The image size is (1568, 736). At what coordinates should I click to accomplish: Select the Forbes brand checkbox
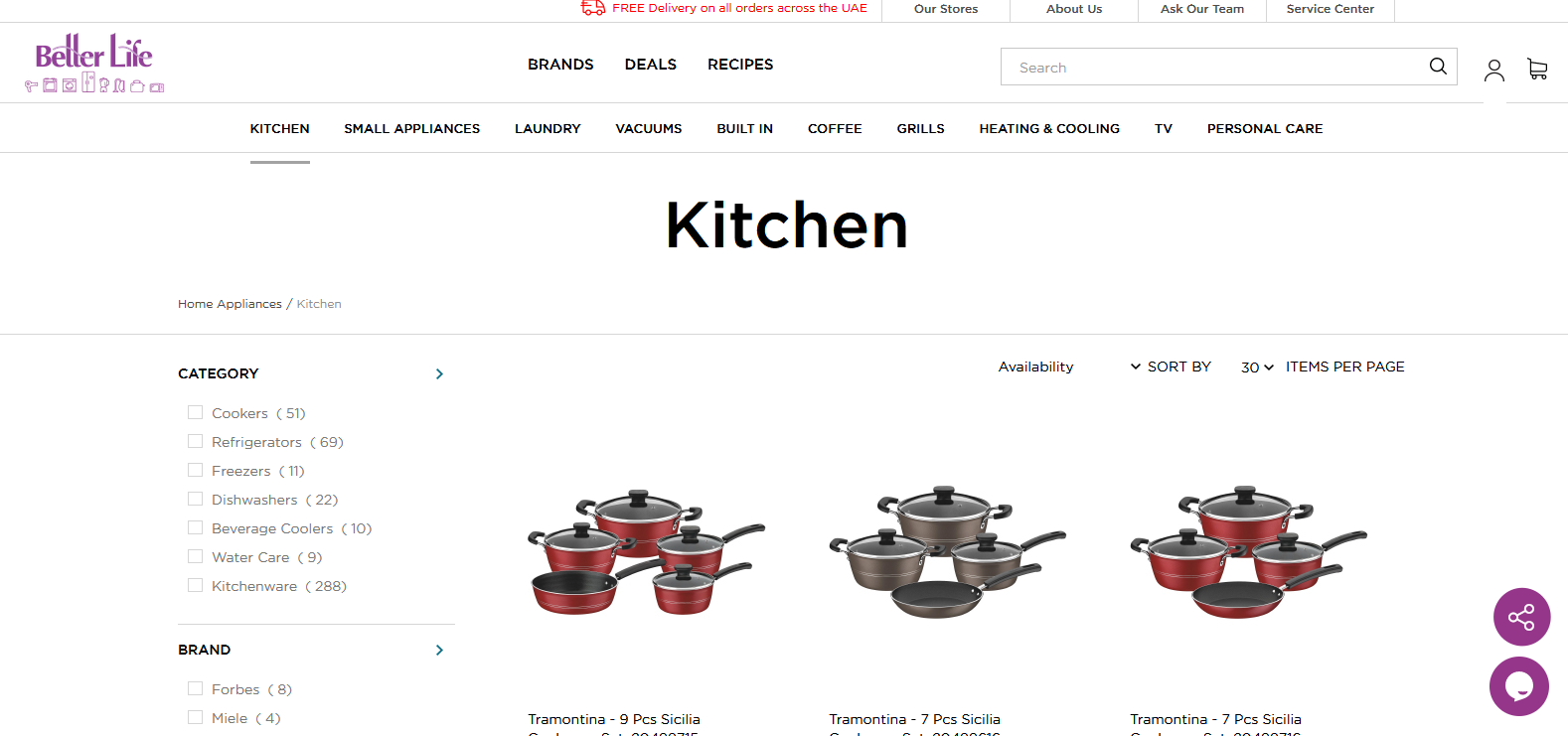point(195,688)
